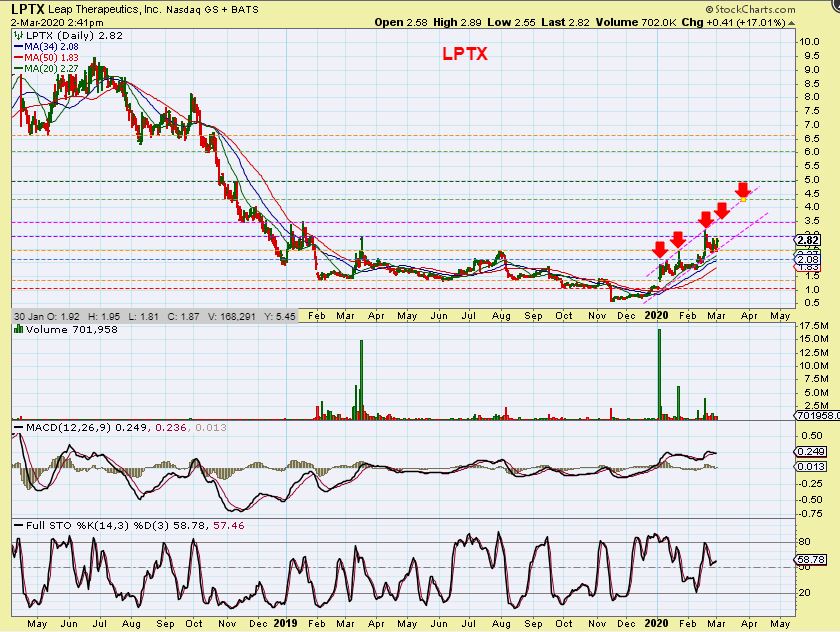840x632 pixels.
Task: Click the 0.013 histogram axis tag
Action: 811,467
